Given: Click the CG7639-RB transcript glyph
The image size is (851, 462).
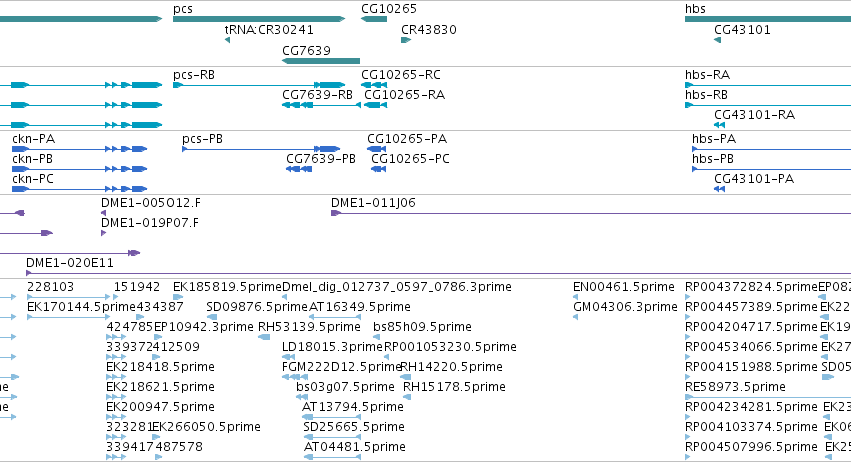Looking at the screenshot, I should [x=321, y=105].
